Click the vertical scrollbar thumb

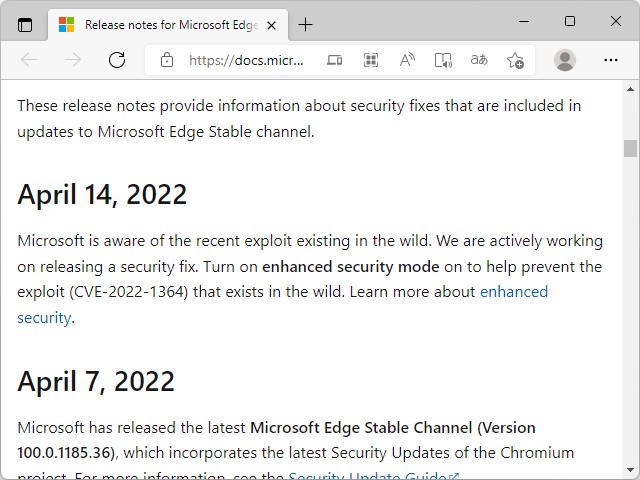[x=630, y=148]
